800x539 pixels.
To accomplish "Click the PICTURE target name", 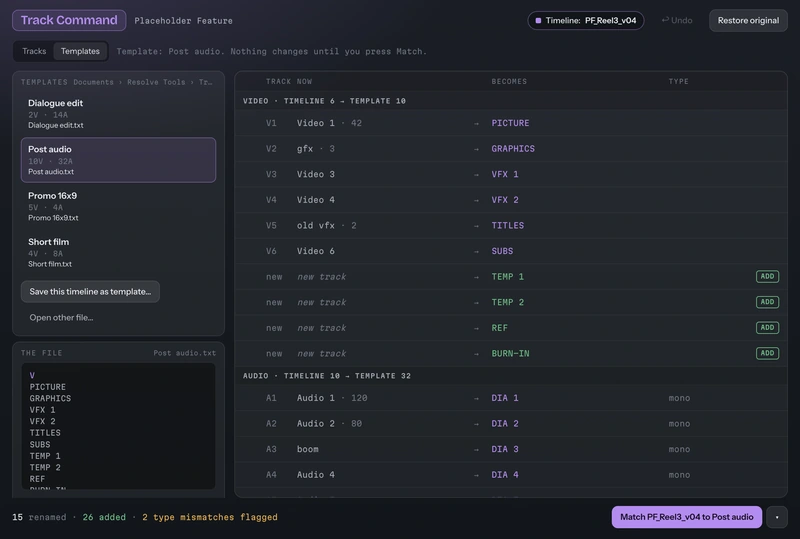I will (510, 123).
